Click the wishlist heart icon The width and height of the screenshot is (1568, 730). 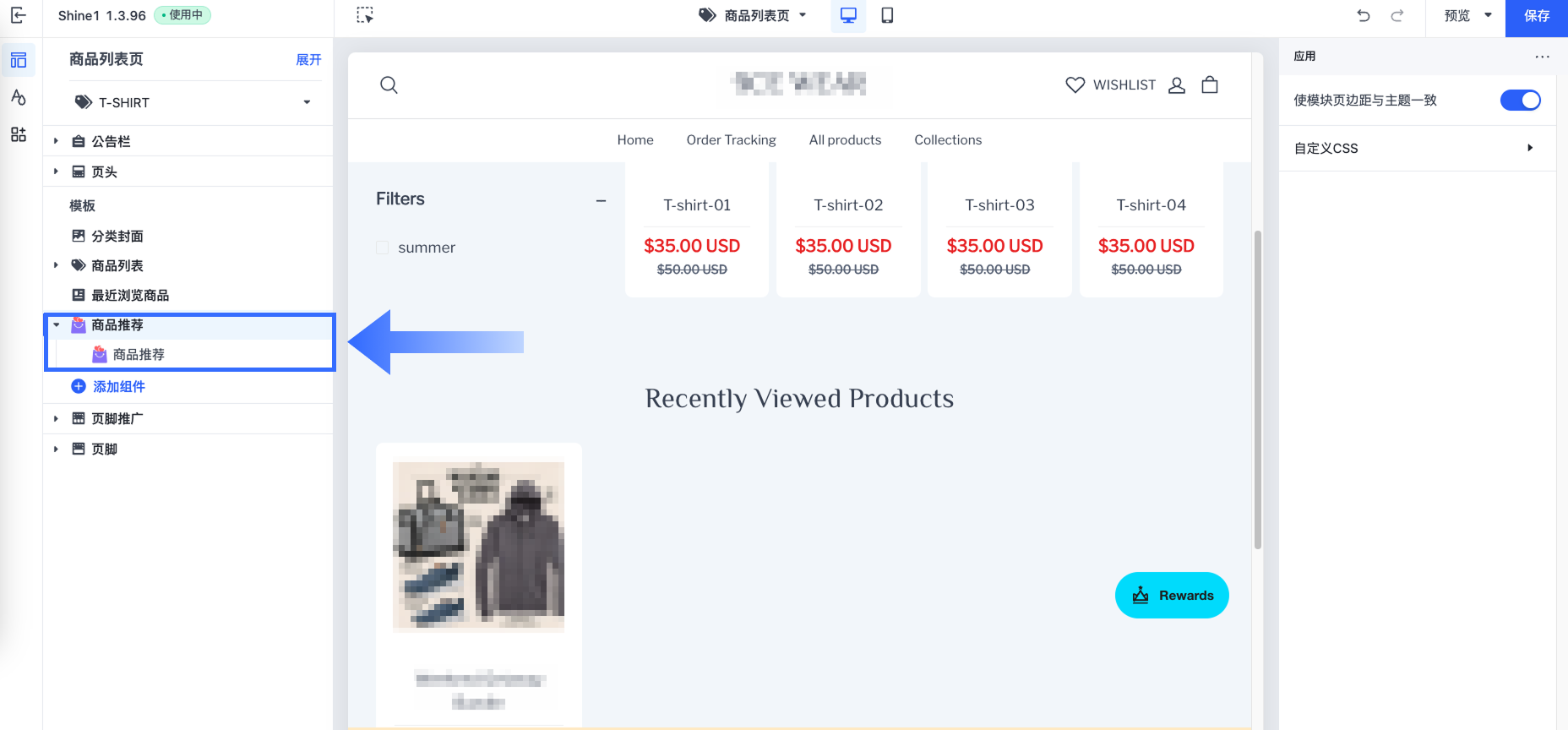pos(1075,84)
